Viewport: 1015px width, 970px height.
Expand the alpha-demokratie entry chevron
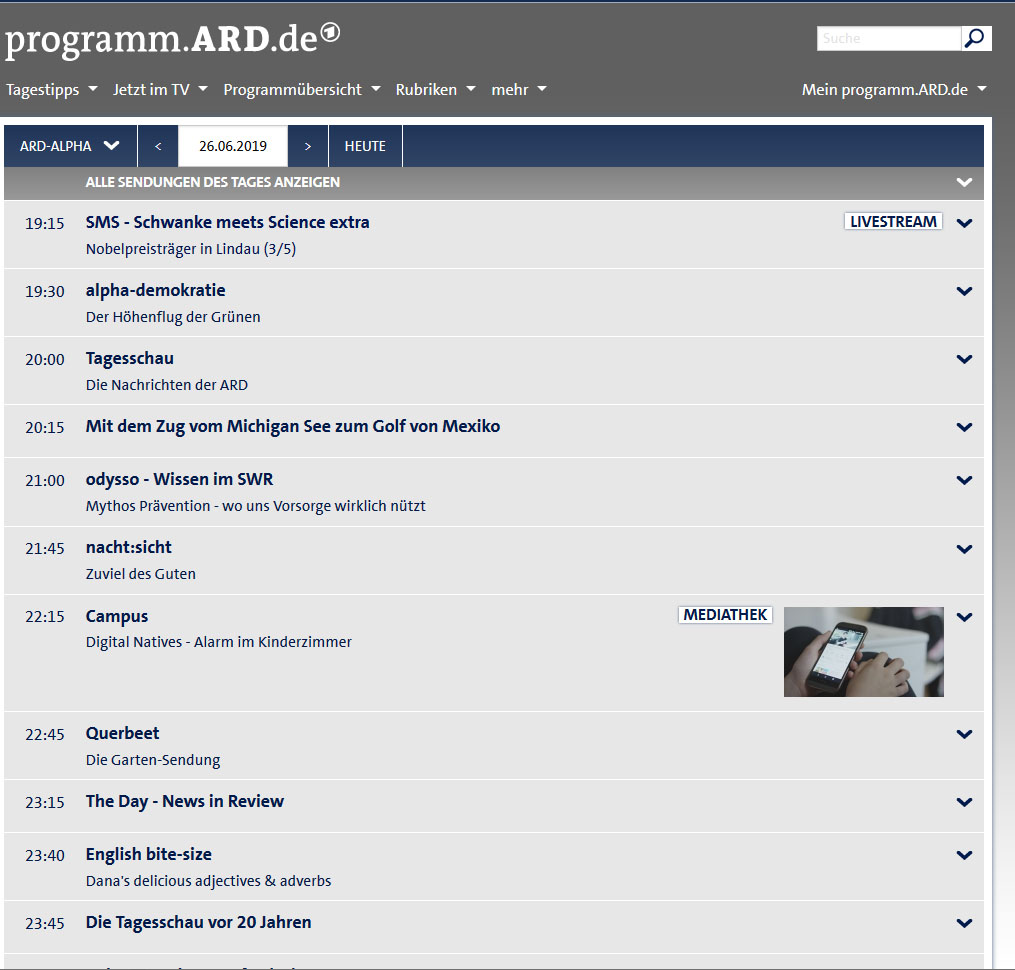[x=964, y=291]
